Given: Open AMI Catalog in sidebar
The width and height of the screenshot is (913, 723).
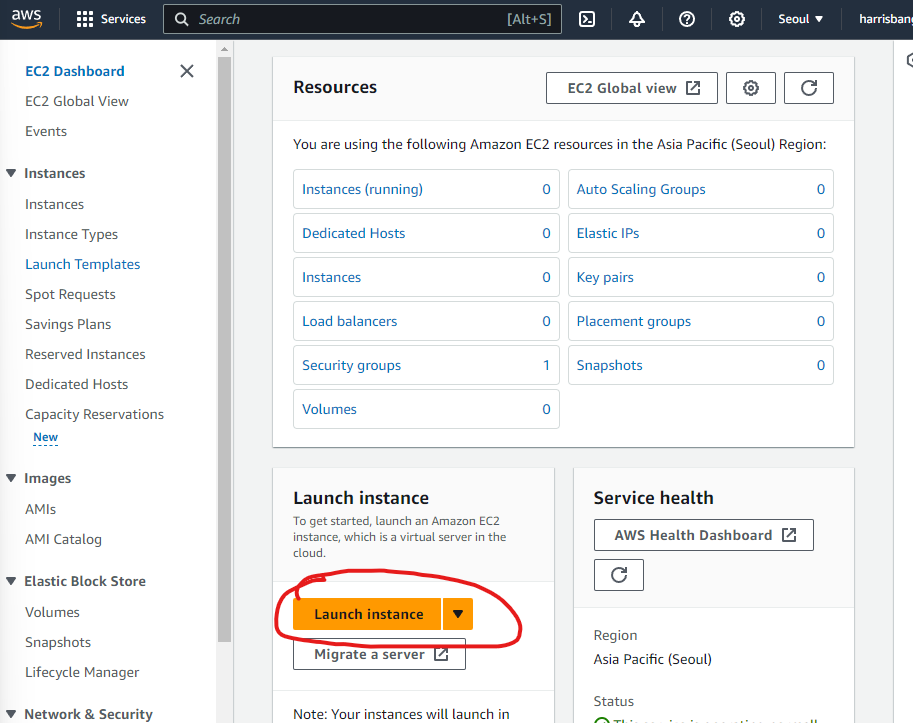Looking at the screenshot, I should [63, 539].
